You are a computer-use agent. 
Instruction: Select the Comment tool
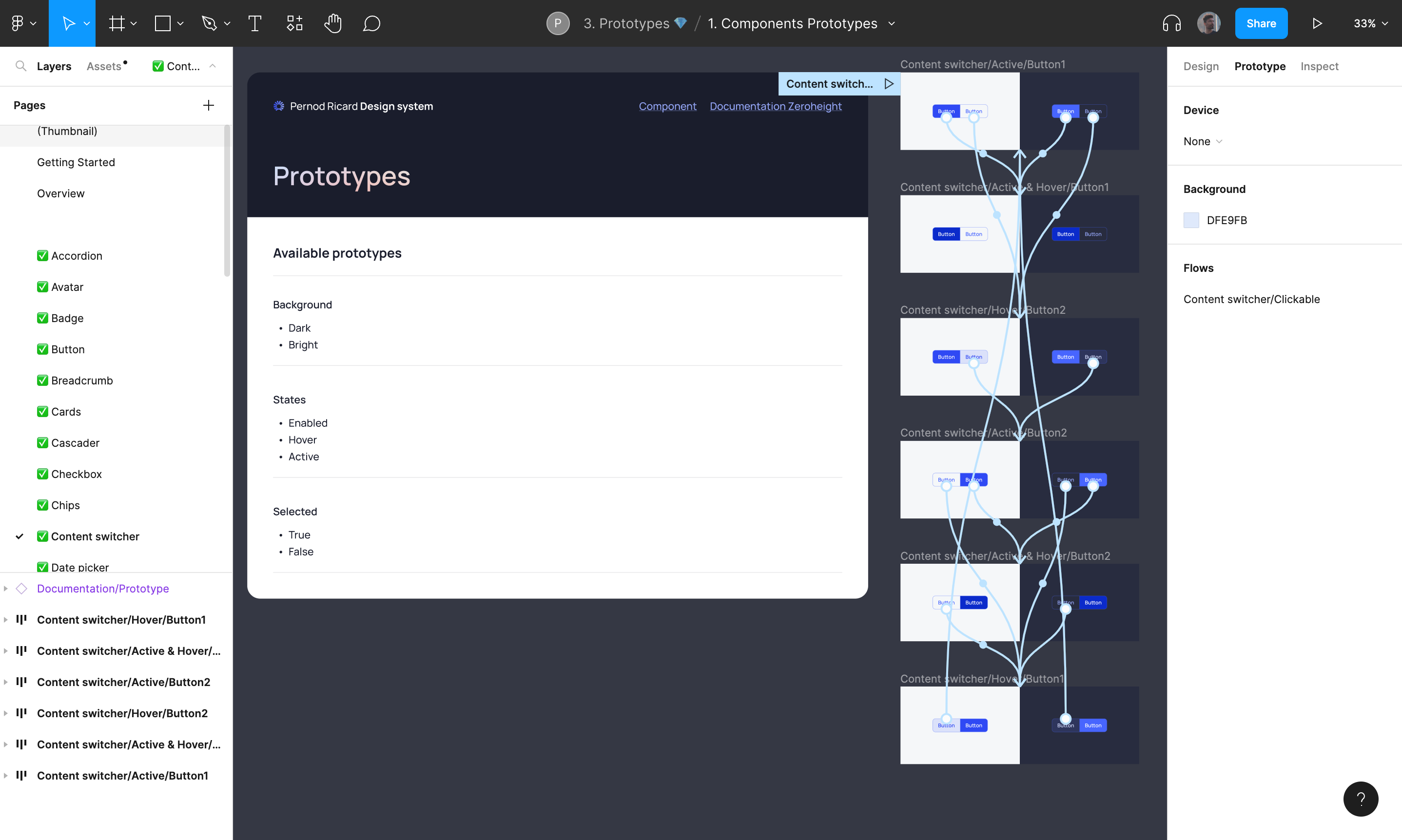point(371,23)
